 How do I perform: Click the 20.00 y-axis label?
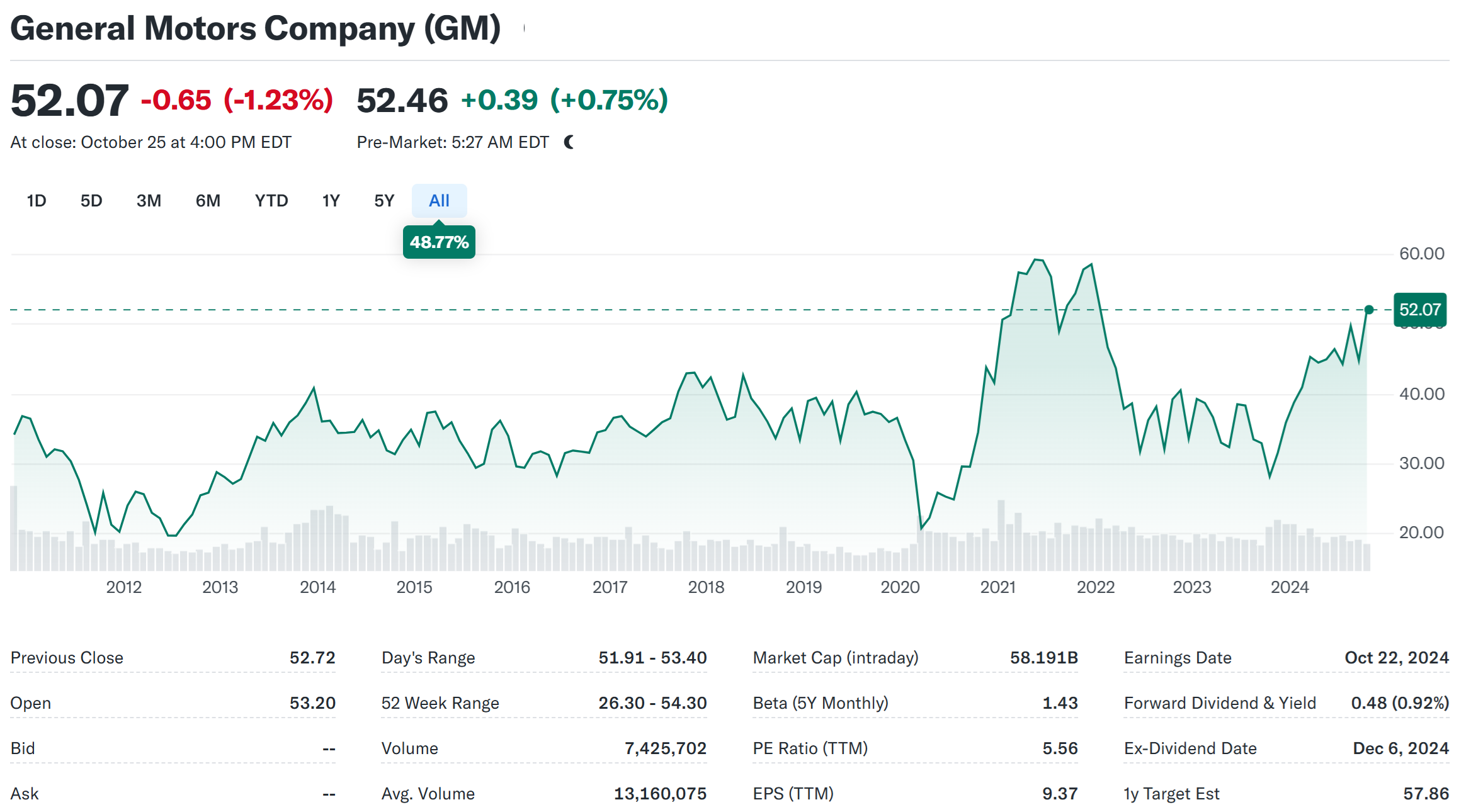(1422, 533)
